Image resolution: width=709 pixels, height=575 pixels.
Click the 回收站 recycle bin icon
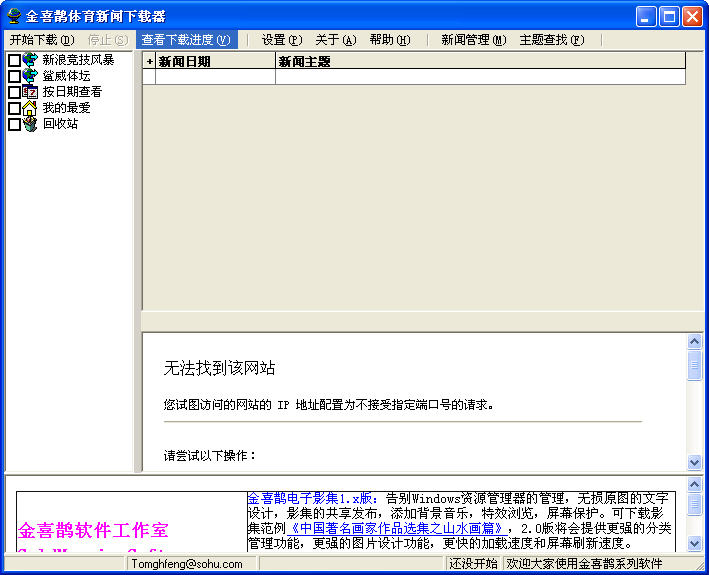coord(30,123)
